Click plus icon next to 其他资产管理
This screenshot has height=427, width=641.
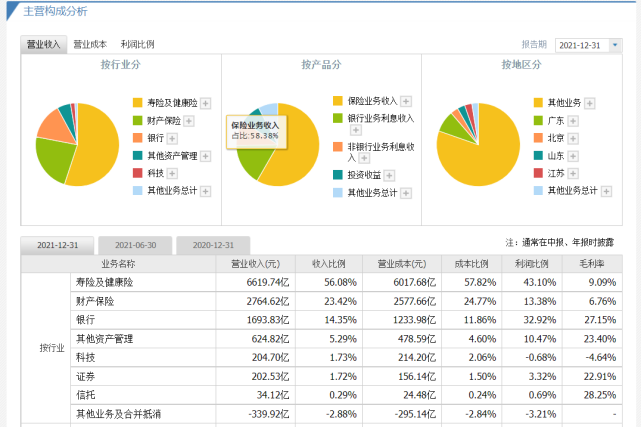point(206,156)
